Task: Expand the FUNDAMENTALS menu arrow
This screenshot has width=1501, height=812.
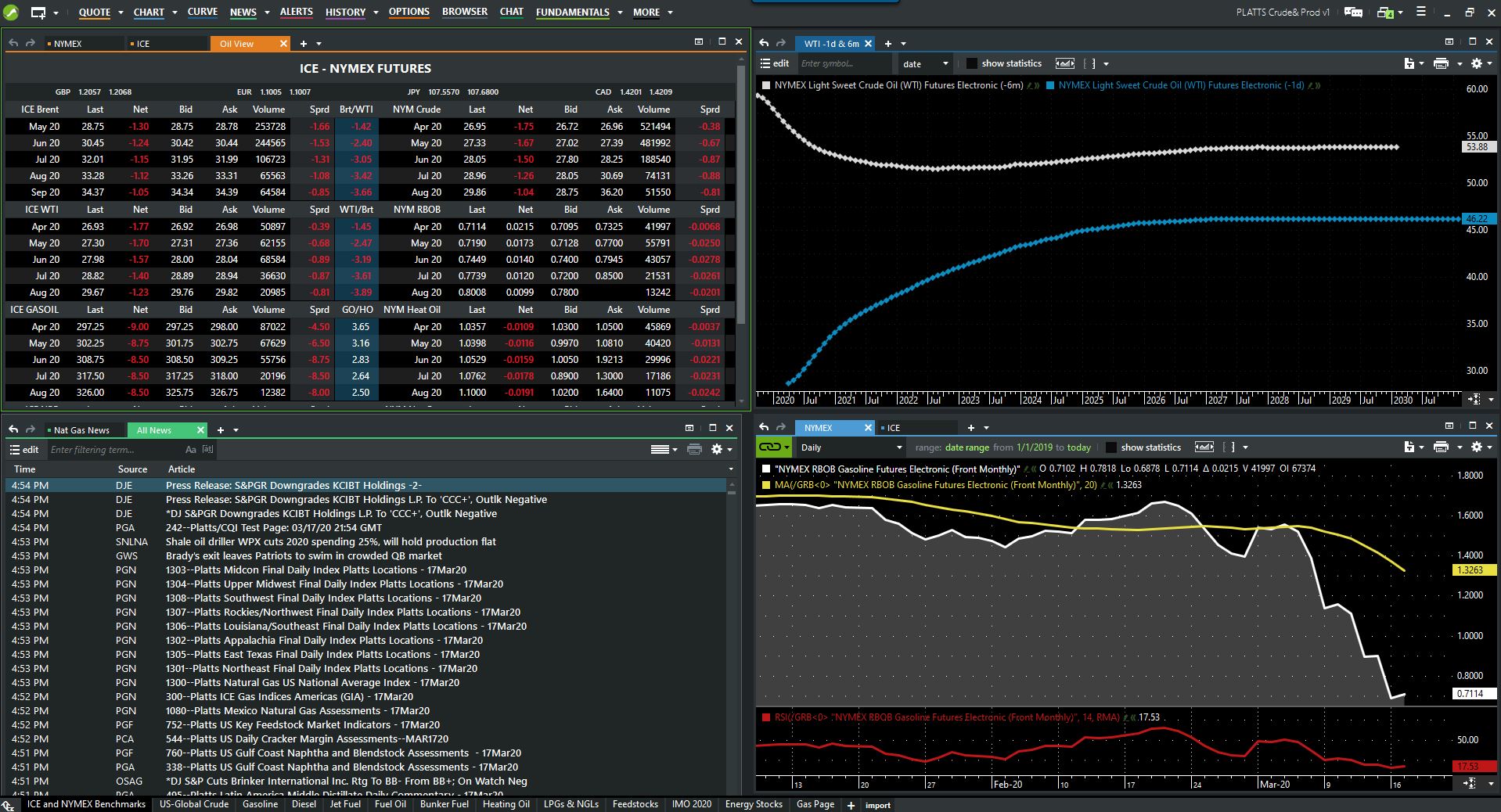Action: (x=620, y=13)
